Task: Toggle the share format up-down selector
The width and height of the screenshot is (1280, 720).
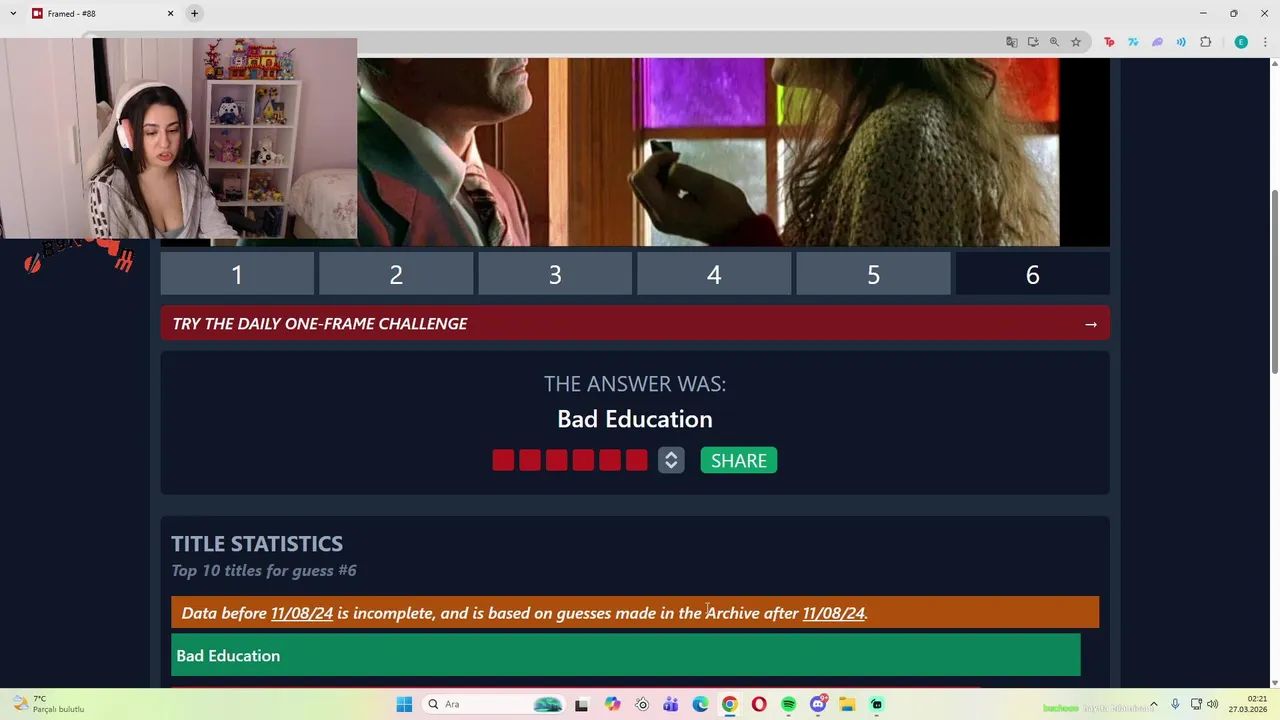Action: 671,460
